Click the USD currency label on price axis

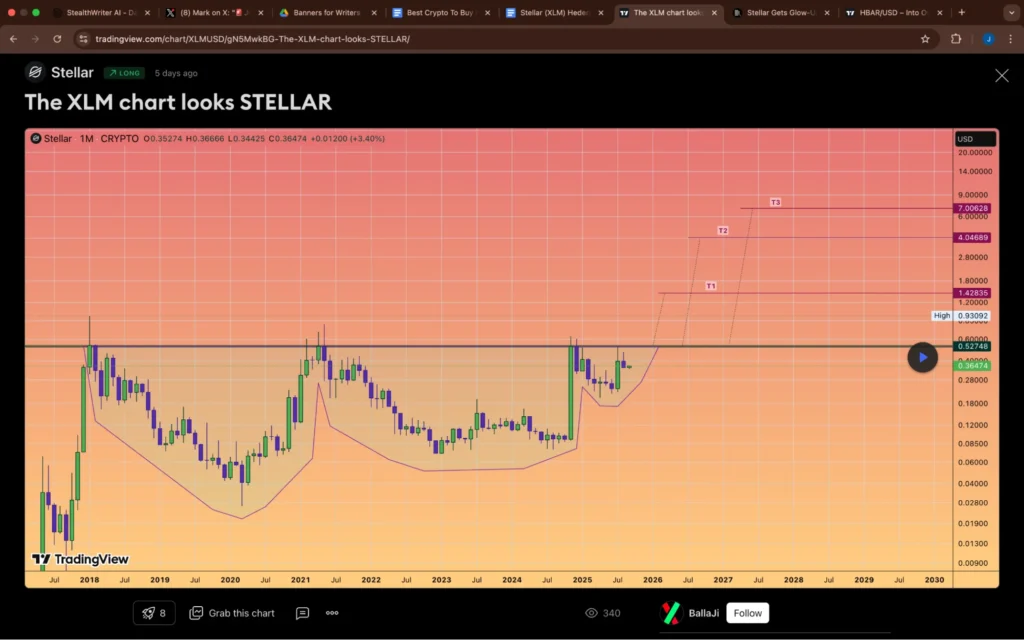coord(975,138)
